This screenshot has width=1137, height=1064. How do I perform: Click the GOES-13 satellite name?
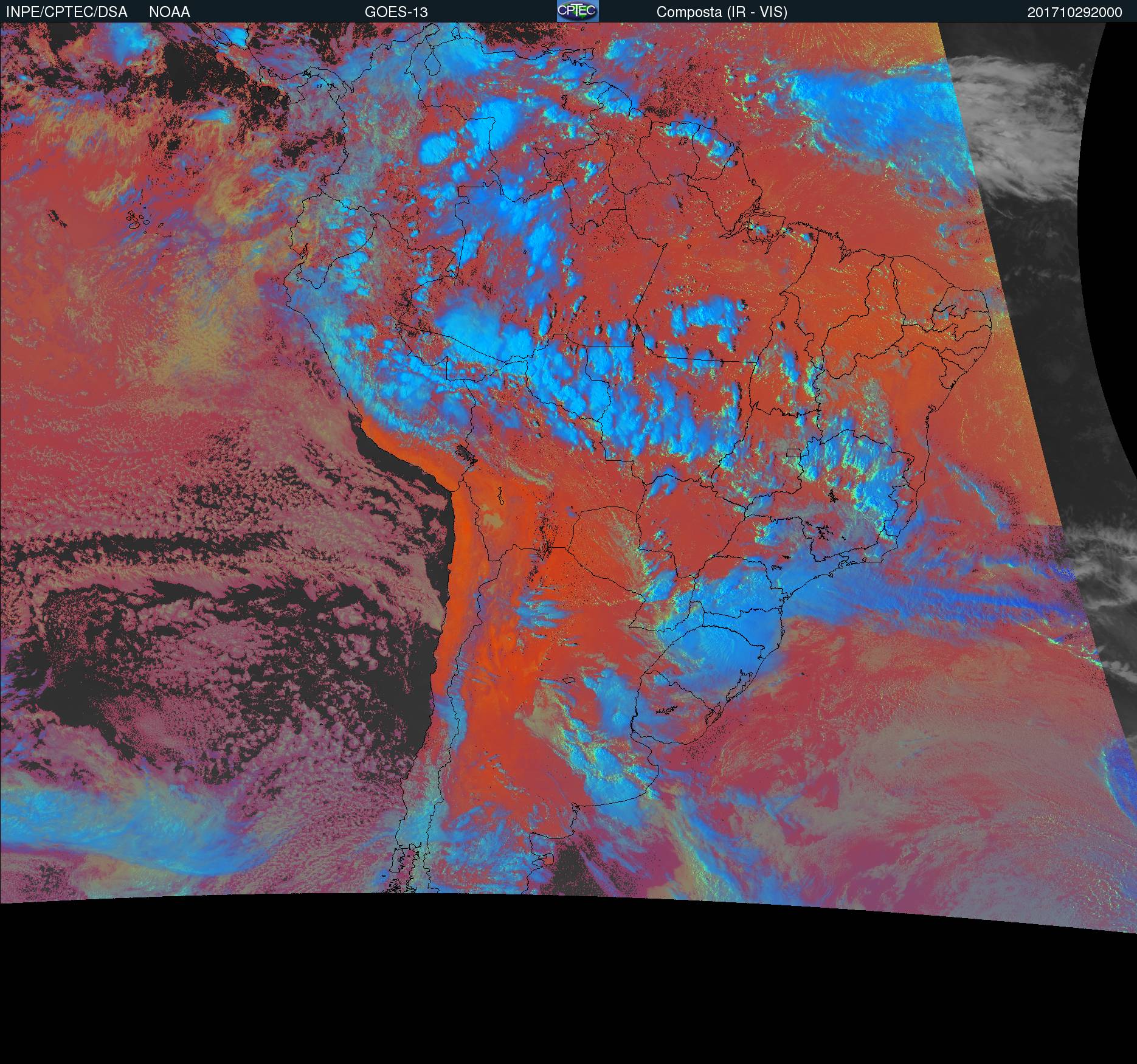point(396,12)
